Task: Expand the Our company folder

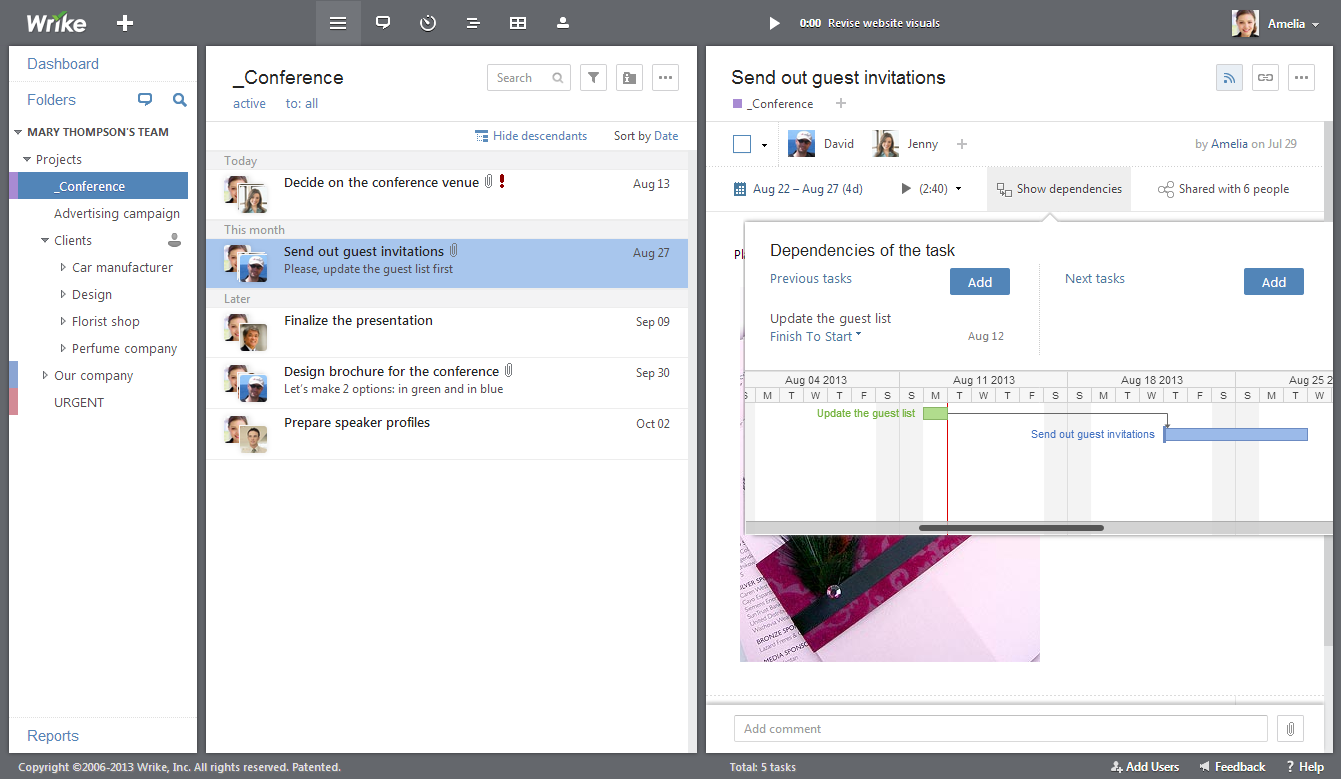Action: point(45,376)
